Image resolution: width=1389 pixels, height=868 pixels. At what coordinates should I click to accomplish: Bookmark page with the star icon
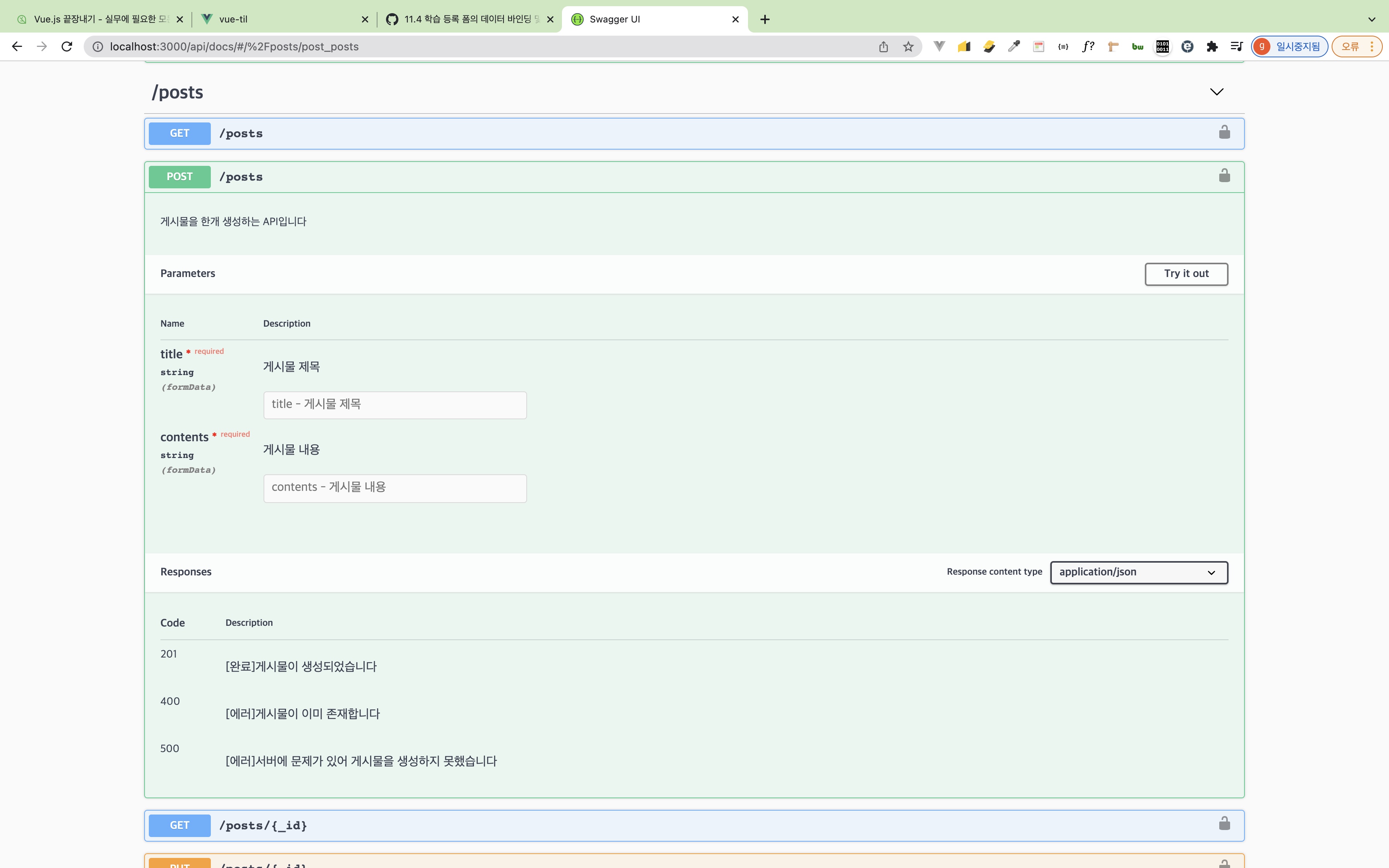pyautogui.click(x=908, y=46)
